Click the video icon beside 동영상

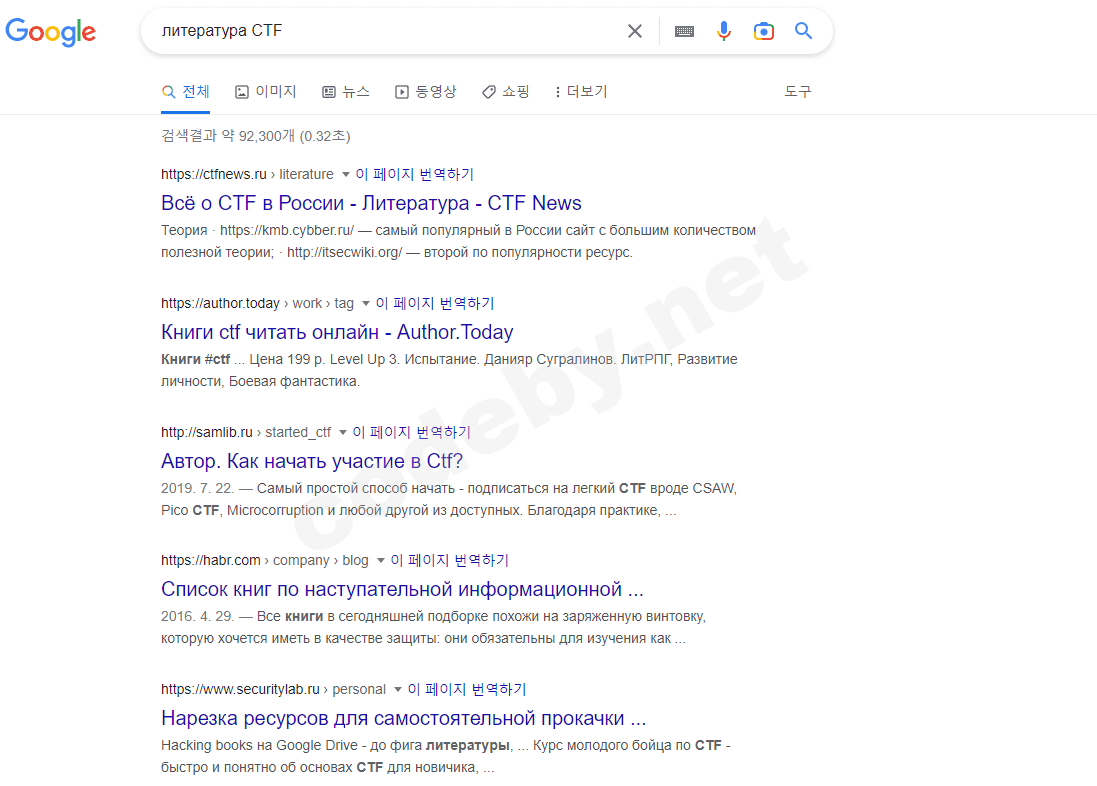[404, 91]
